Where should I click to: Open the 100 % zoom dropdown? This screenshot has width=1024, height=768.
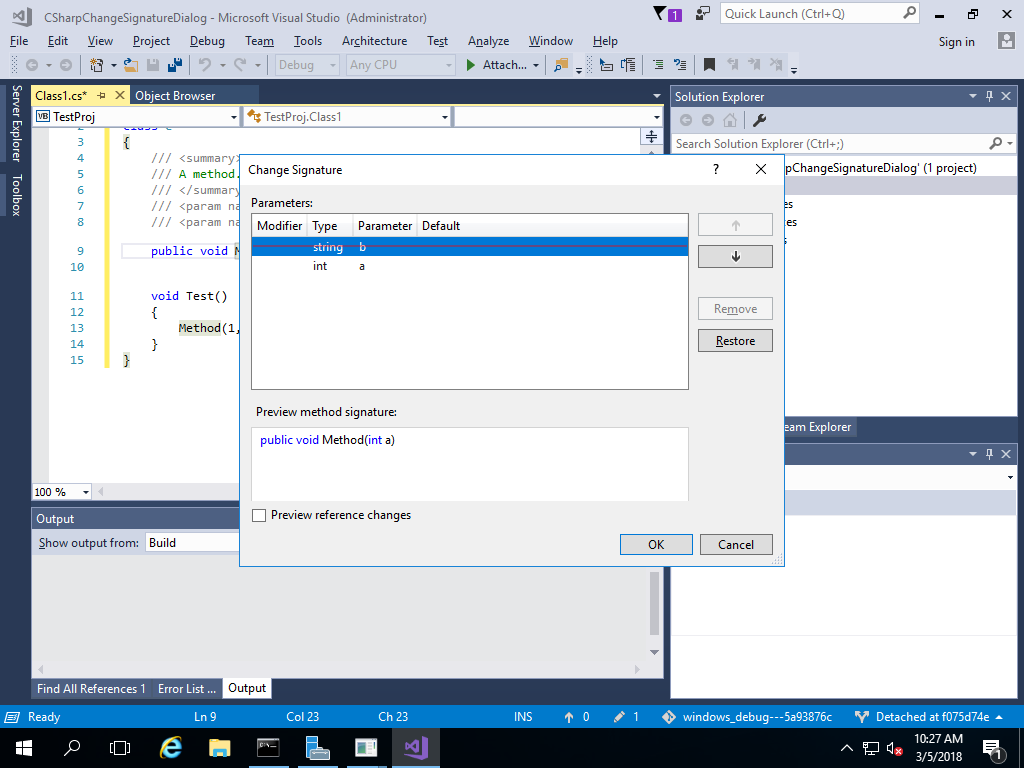pyautogui.click(x=62, y=492)
